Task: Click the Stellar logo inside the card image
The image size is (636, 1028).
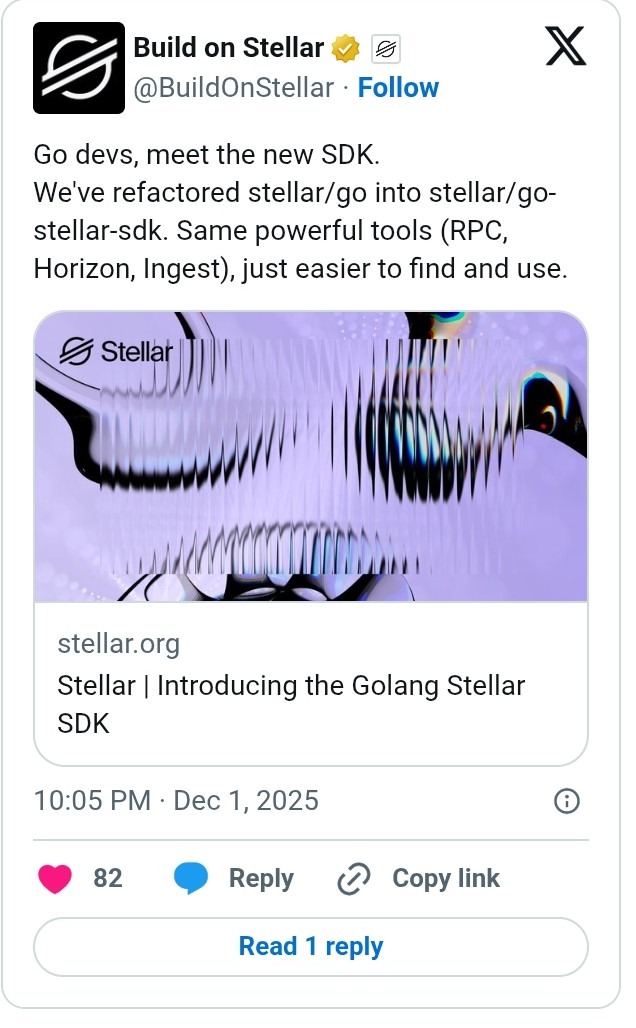Action: click(116, 351)
